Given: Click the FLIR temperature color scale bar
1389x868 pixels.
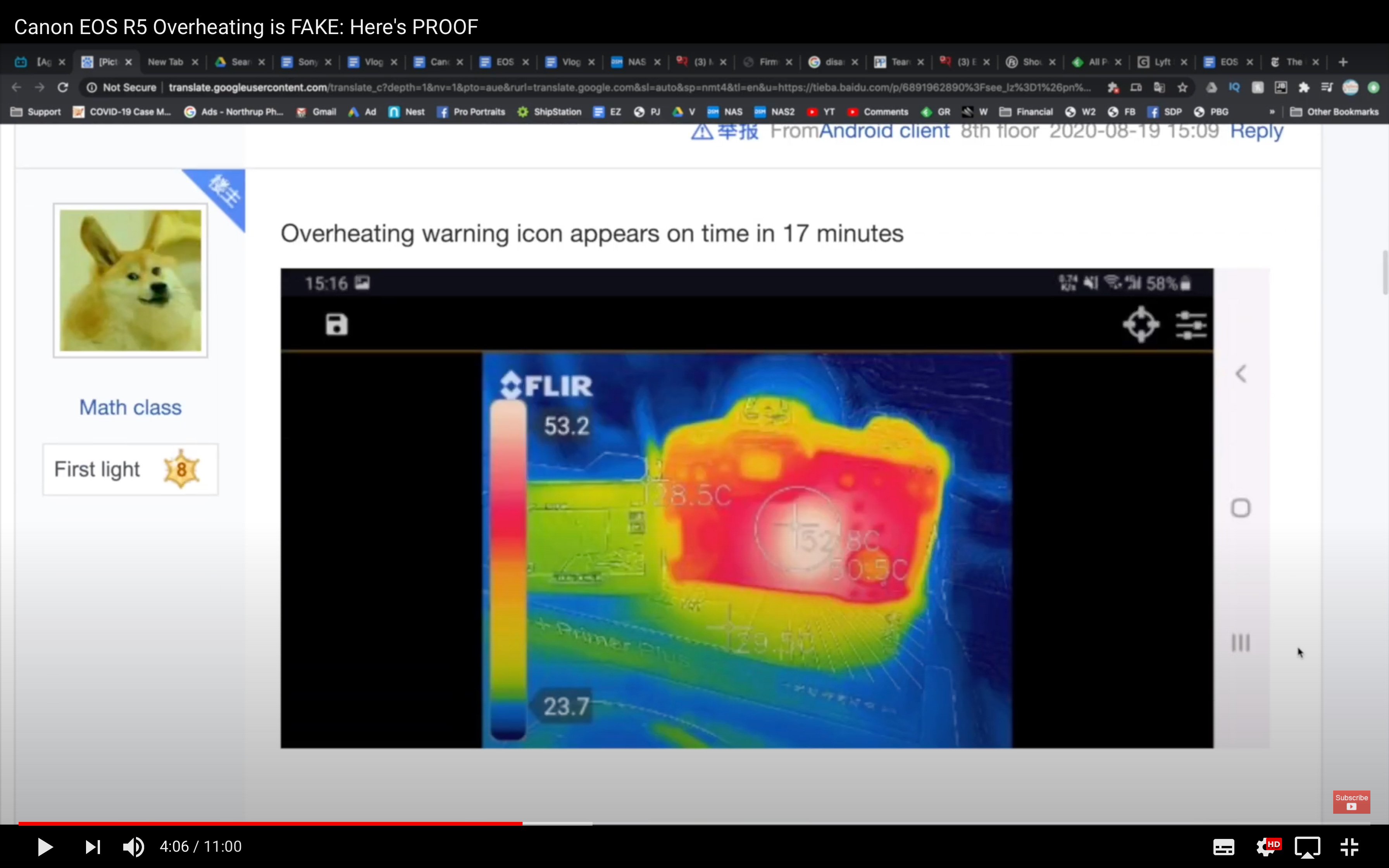Looking at the screenshot, I should (x=508, y=570).
